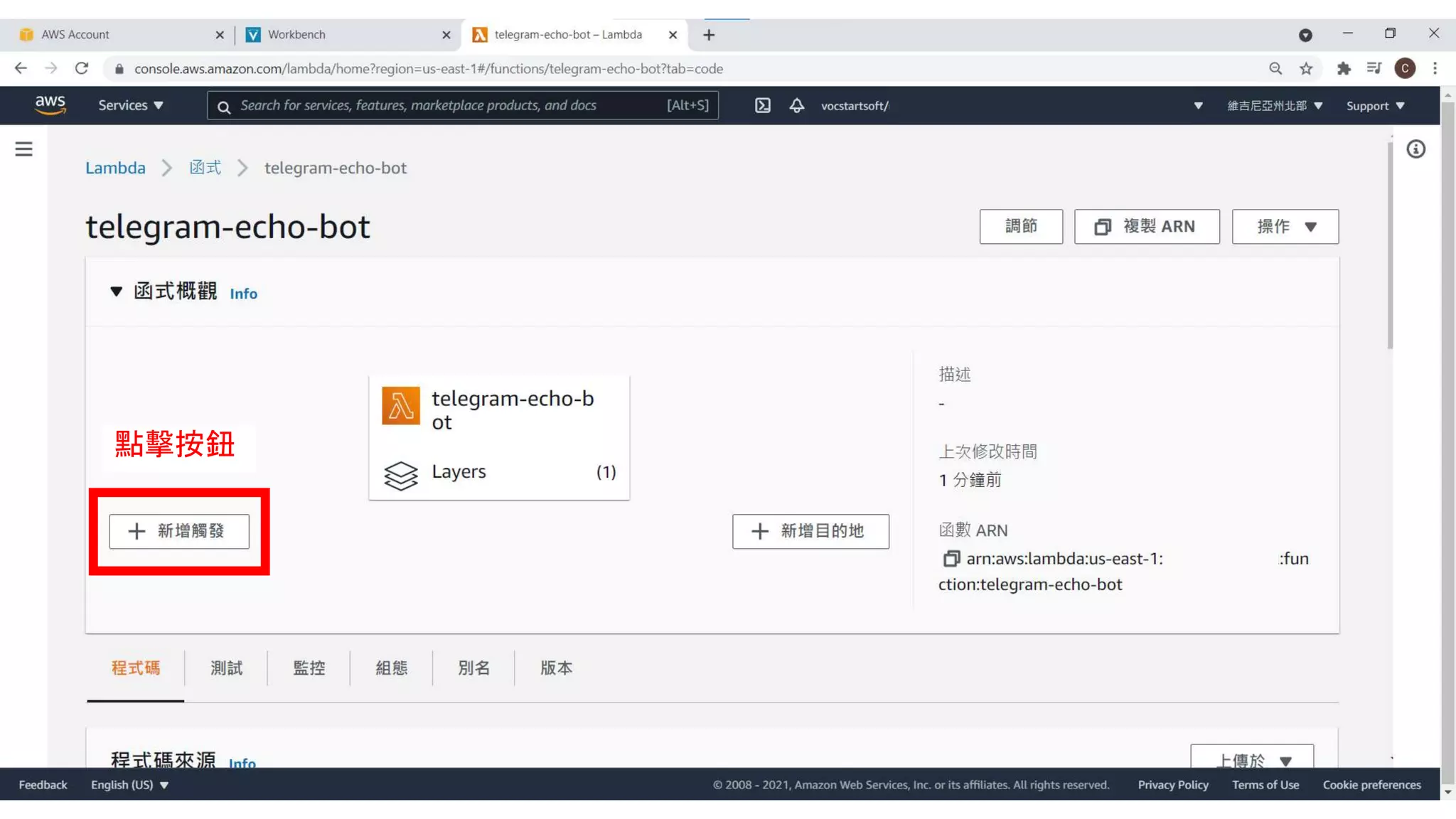Open the browser extensions puzzle icon
The image size is (1456, 819).
(x=1343, y=68)
